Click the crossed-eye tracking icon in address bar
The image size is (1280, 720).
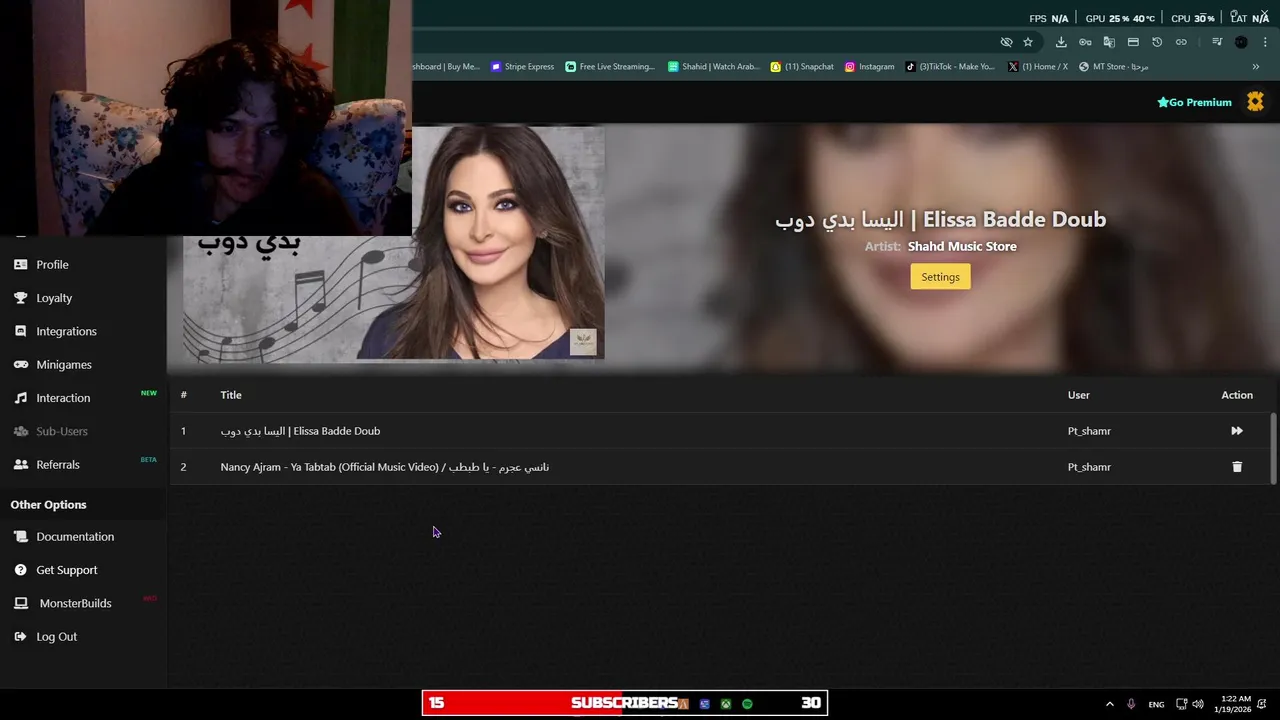coord(1006,42)
